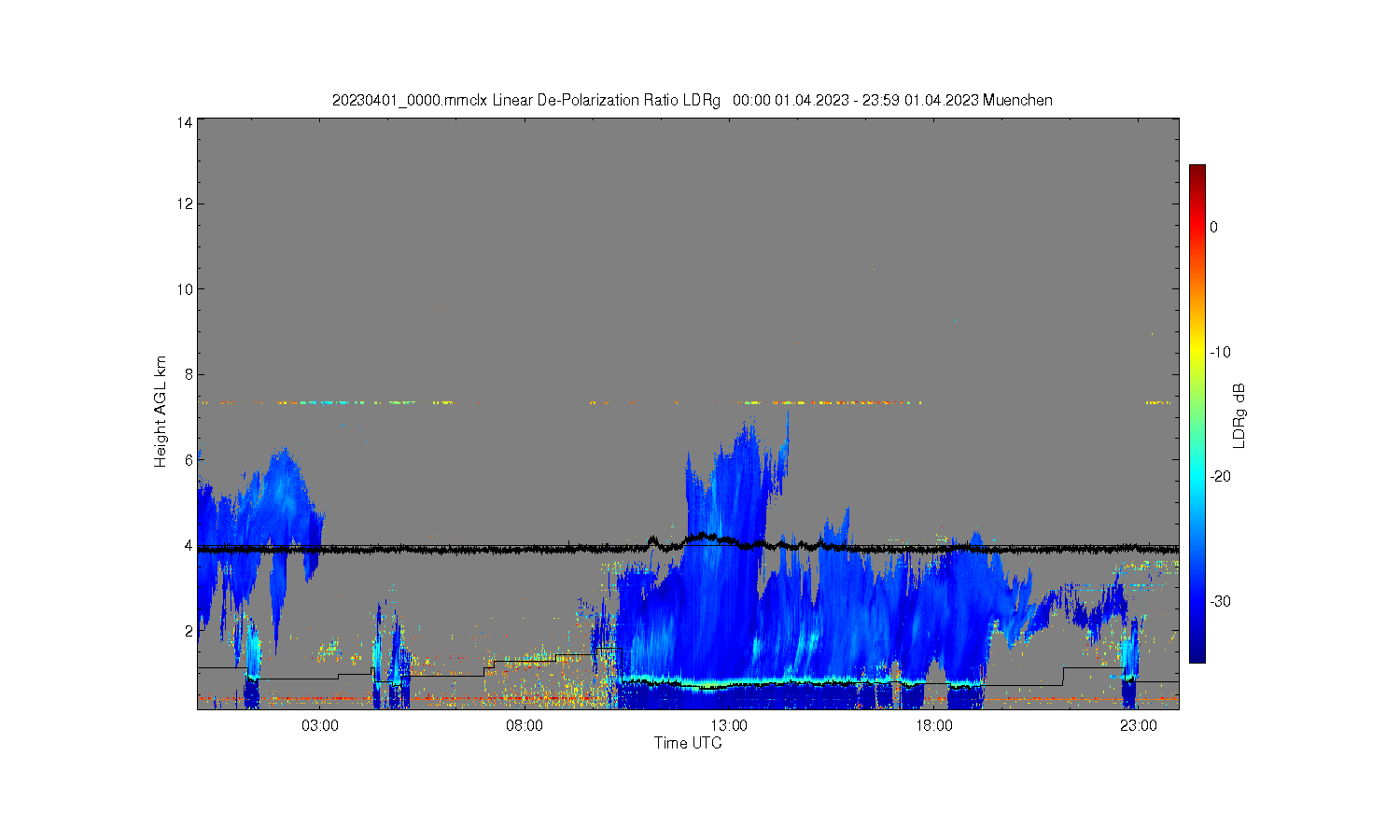Click the height tick label 12
Image resolution: width=1400 pixels, height=840 pixels.
pos(185,203)
